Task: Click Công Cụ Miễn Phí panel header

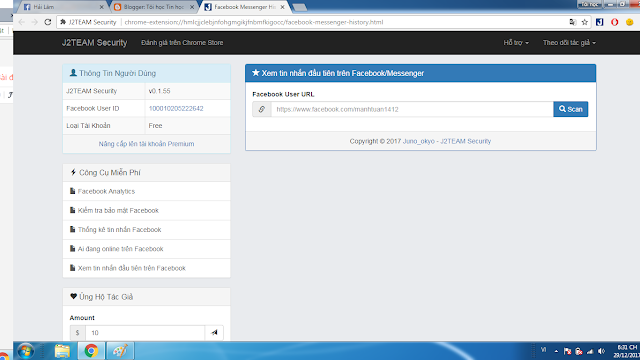Action: click(147, 173)
